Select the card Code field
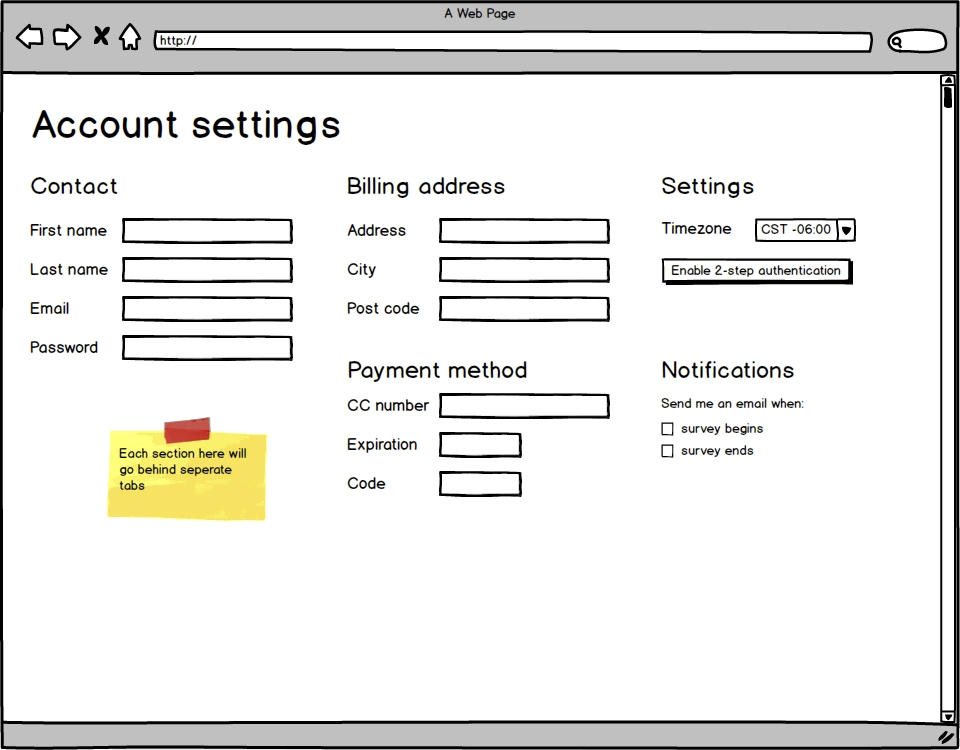The width and height of the screenshot is (960, 750). pos(480,484)
